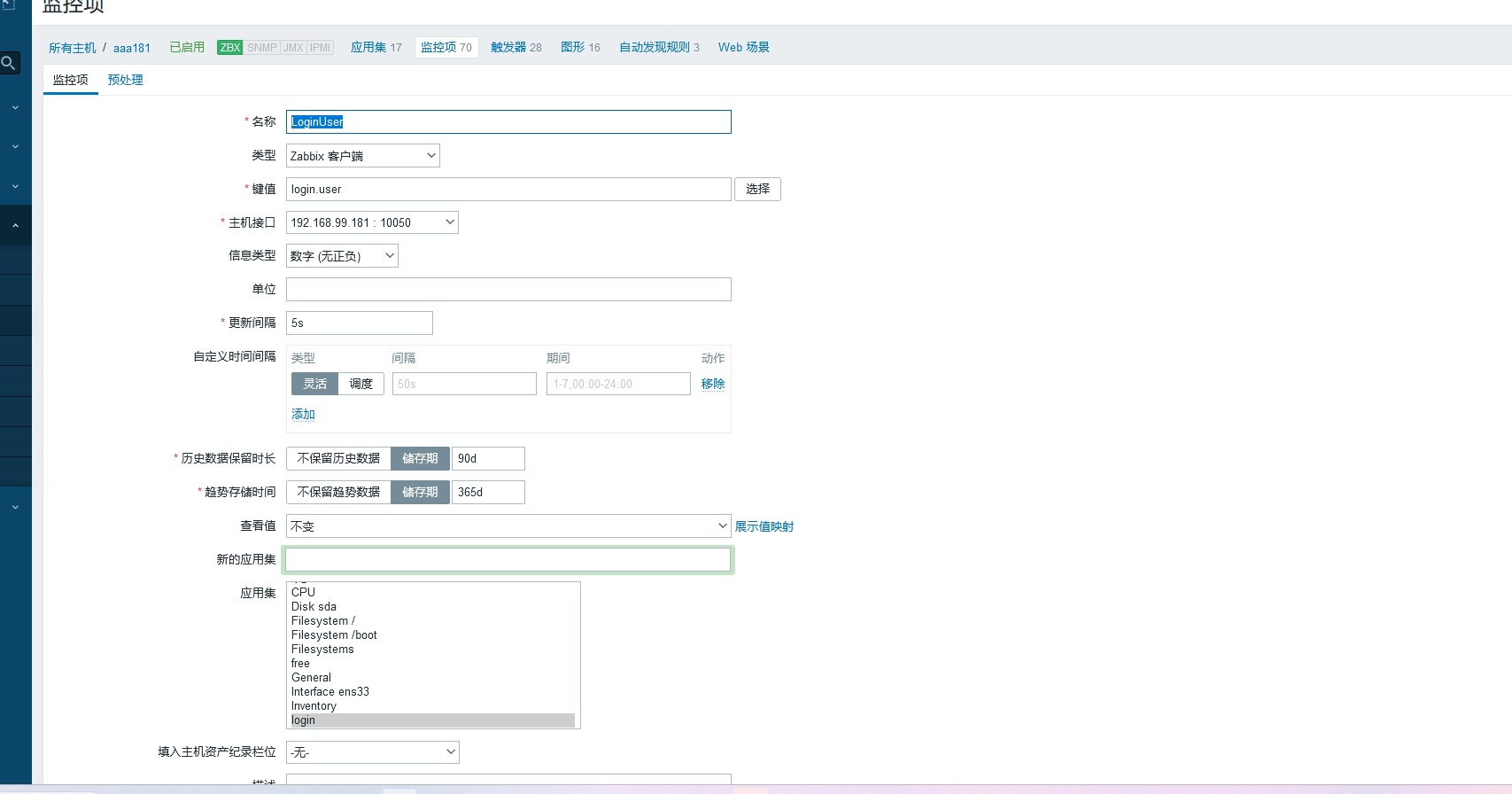Click the IPMI availability badge

[321, 48]
